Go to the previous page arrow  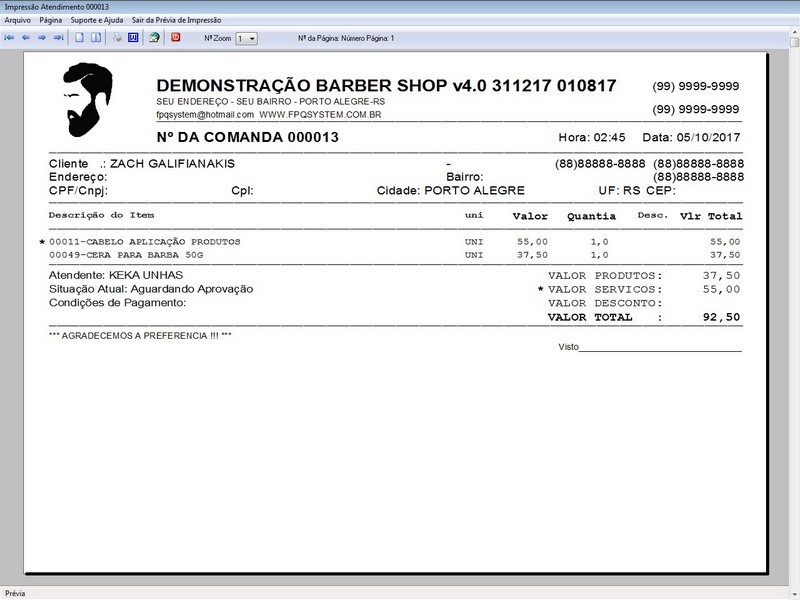26,38
